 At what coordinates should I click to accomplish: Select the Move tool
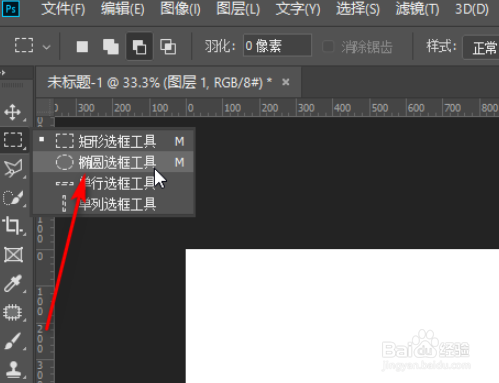(x=13, y=112)
